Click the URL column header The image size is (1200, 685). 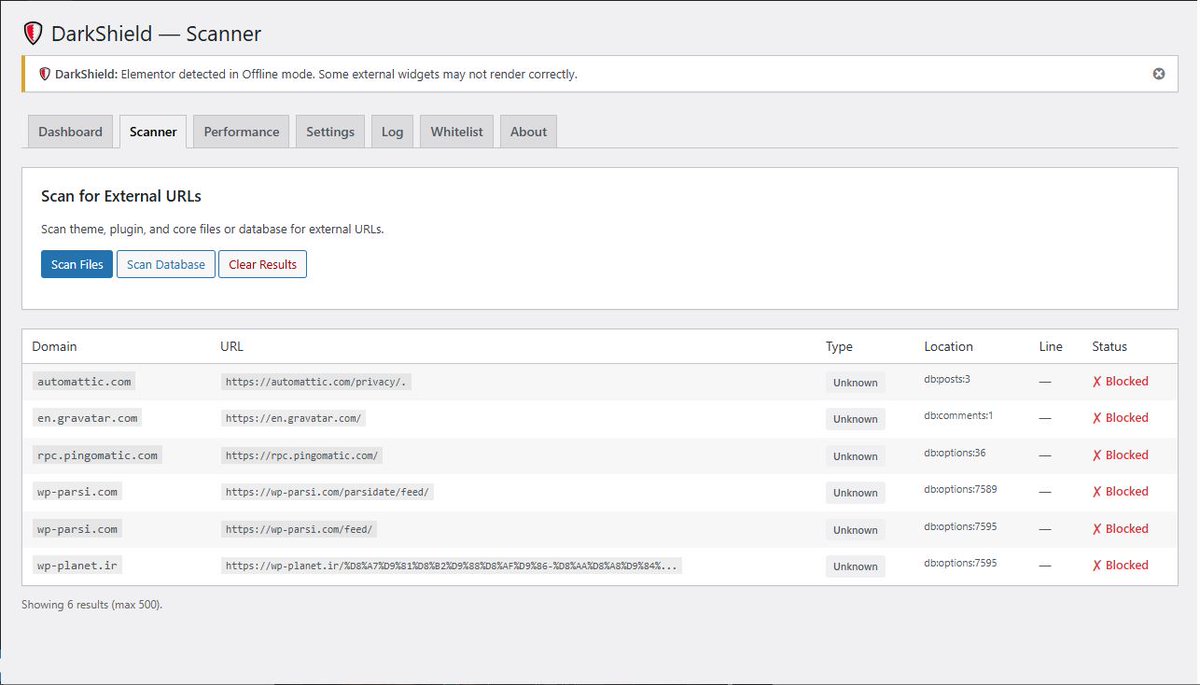pyautogui.click(x=231, y=346)
